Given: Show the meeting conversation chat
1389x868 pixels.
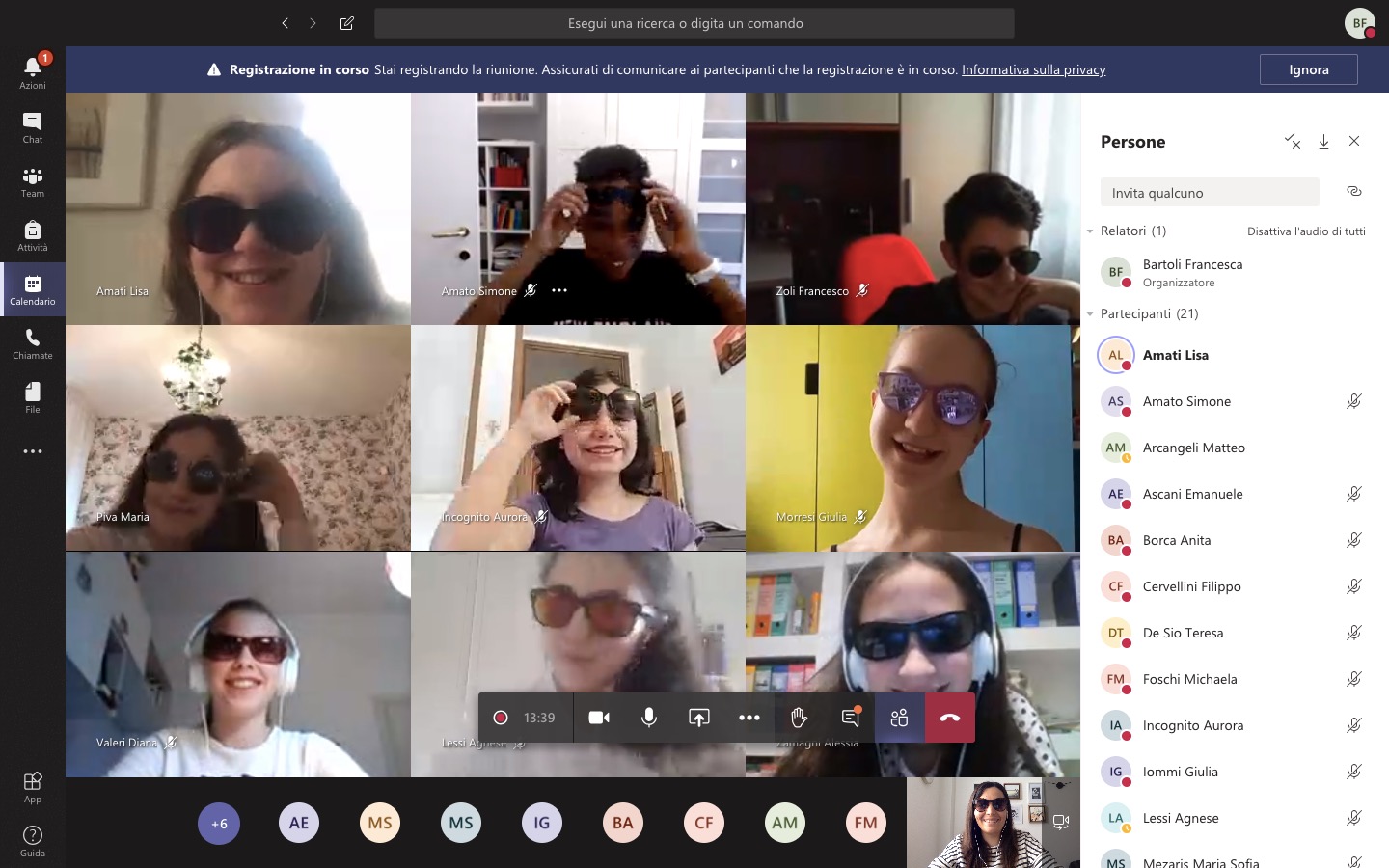Looking at the screenshot, I should point(850,718).
